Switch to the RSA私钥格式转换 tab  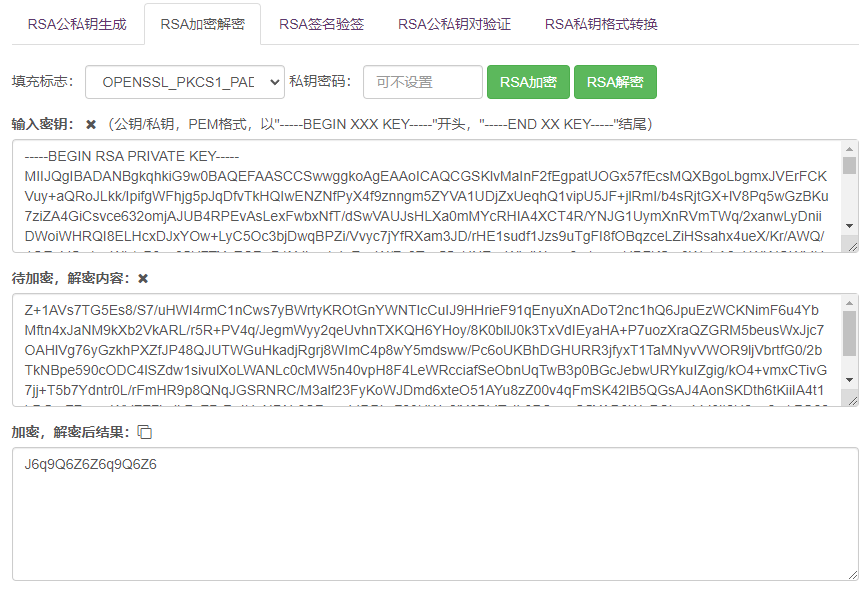[601, 24]
